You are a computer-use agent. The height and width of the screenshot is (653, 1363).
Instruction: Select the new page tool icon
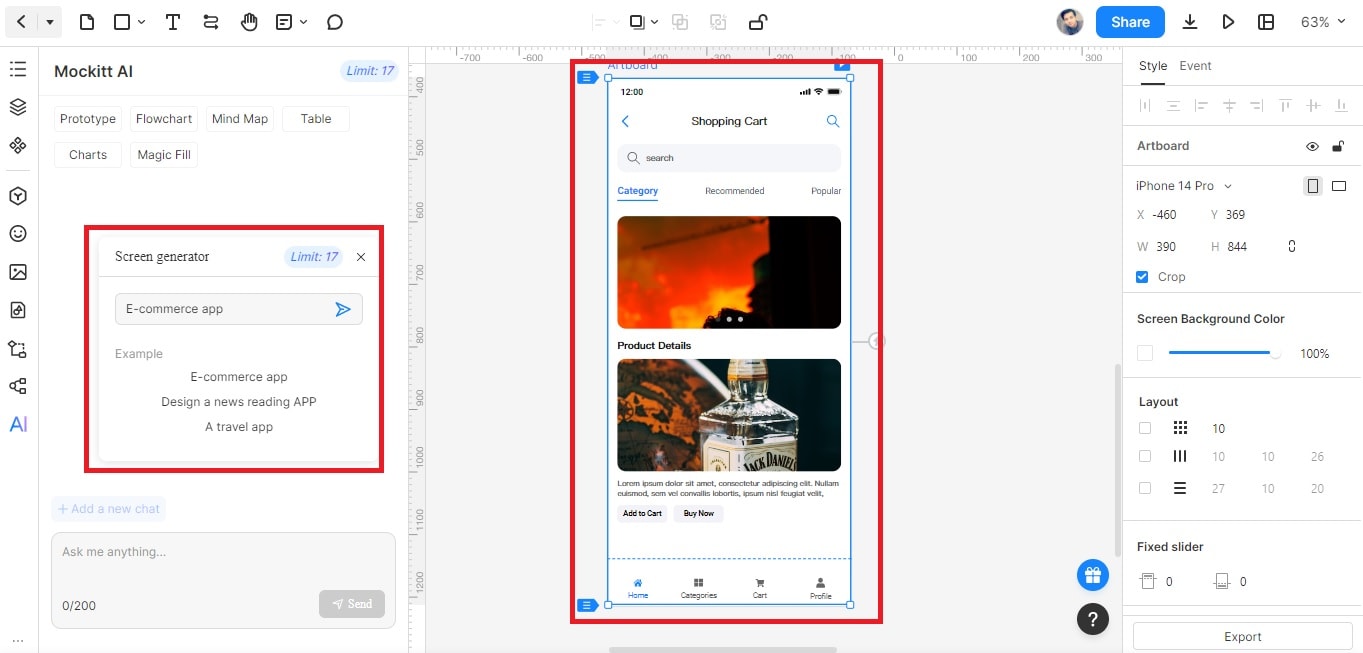[x=87, y=21]
